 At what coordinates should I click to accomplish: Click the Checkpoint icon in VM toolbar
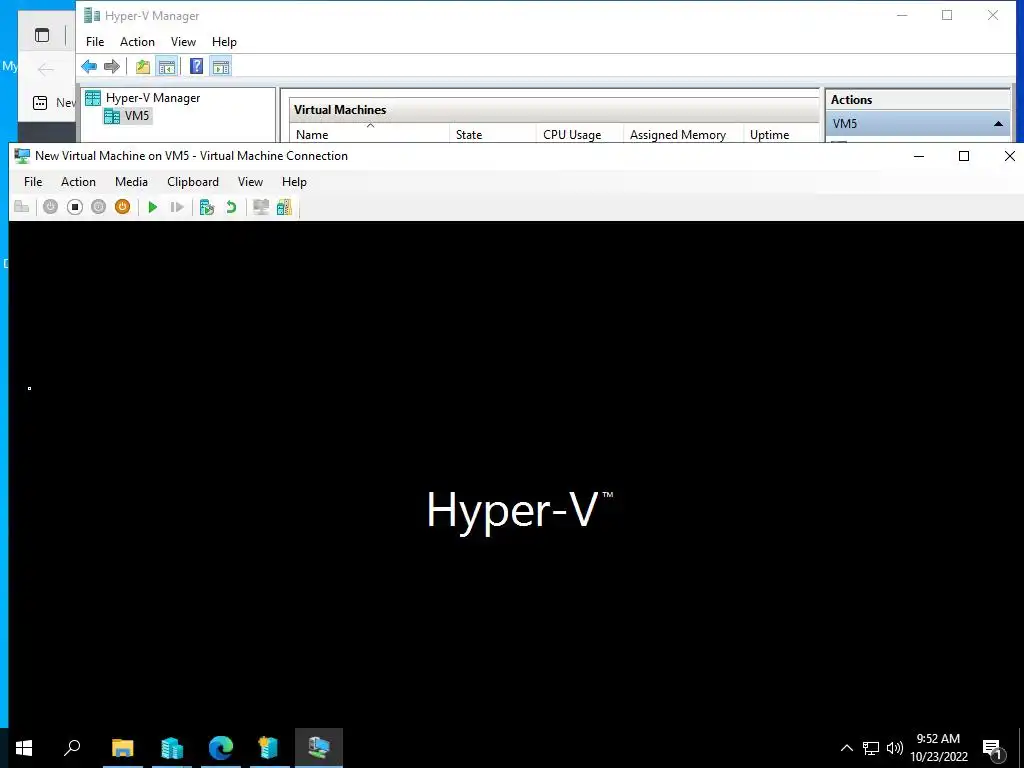pyautogui.click(x=207, y=207)
